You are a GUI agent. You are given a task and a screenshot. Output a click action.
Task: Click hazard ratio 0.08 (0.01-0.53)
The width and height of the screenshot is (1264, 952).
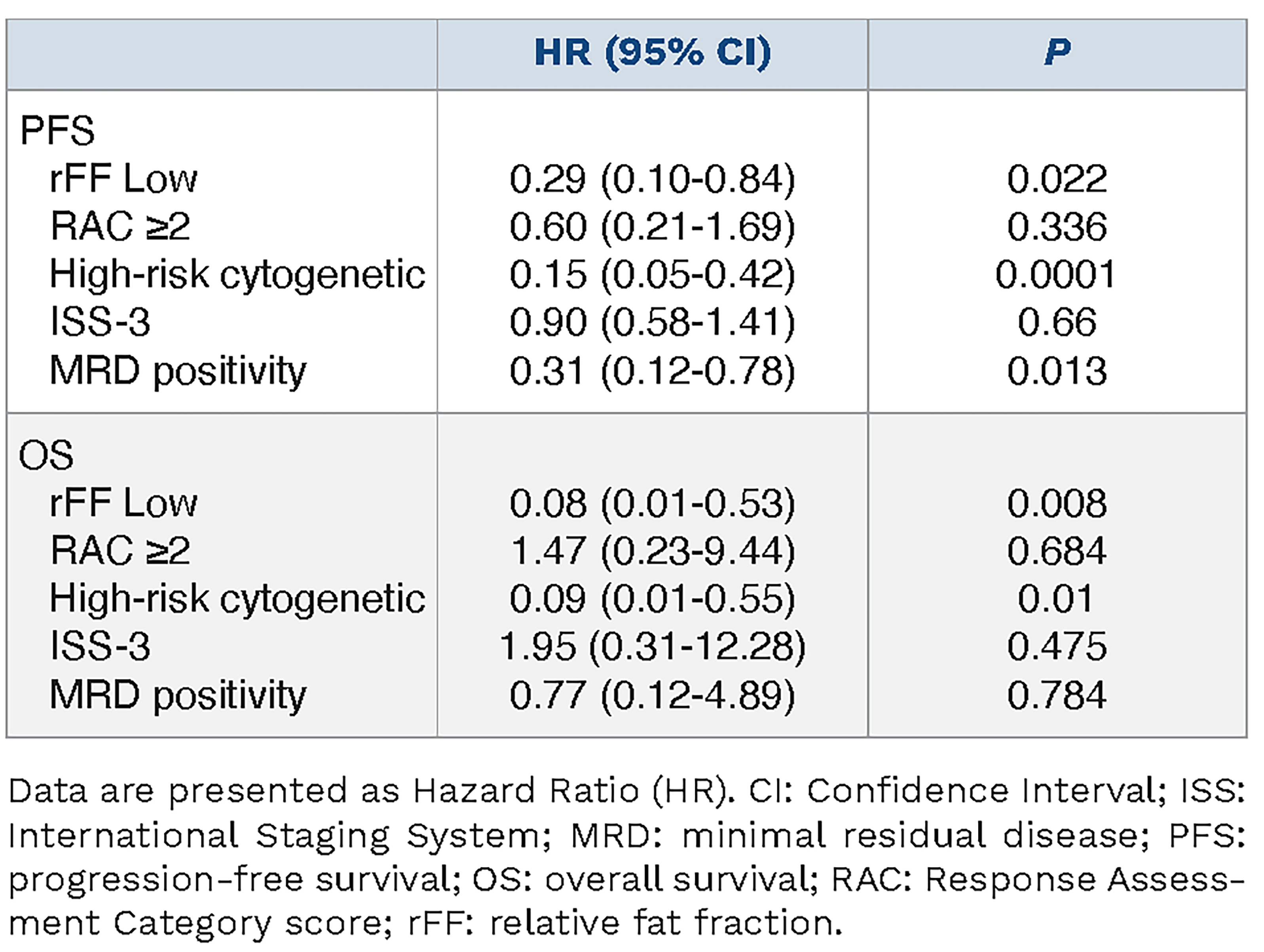652,504
